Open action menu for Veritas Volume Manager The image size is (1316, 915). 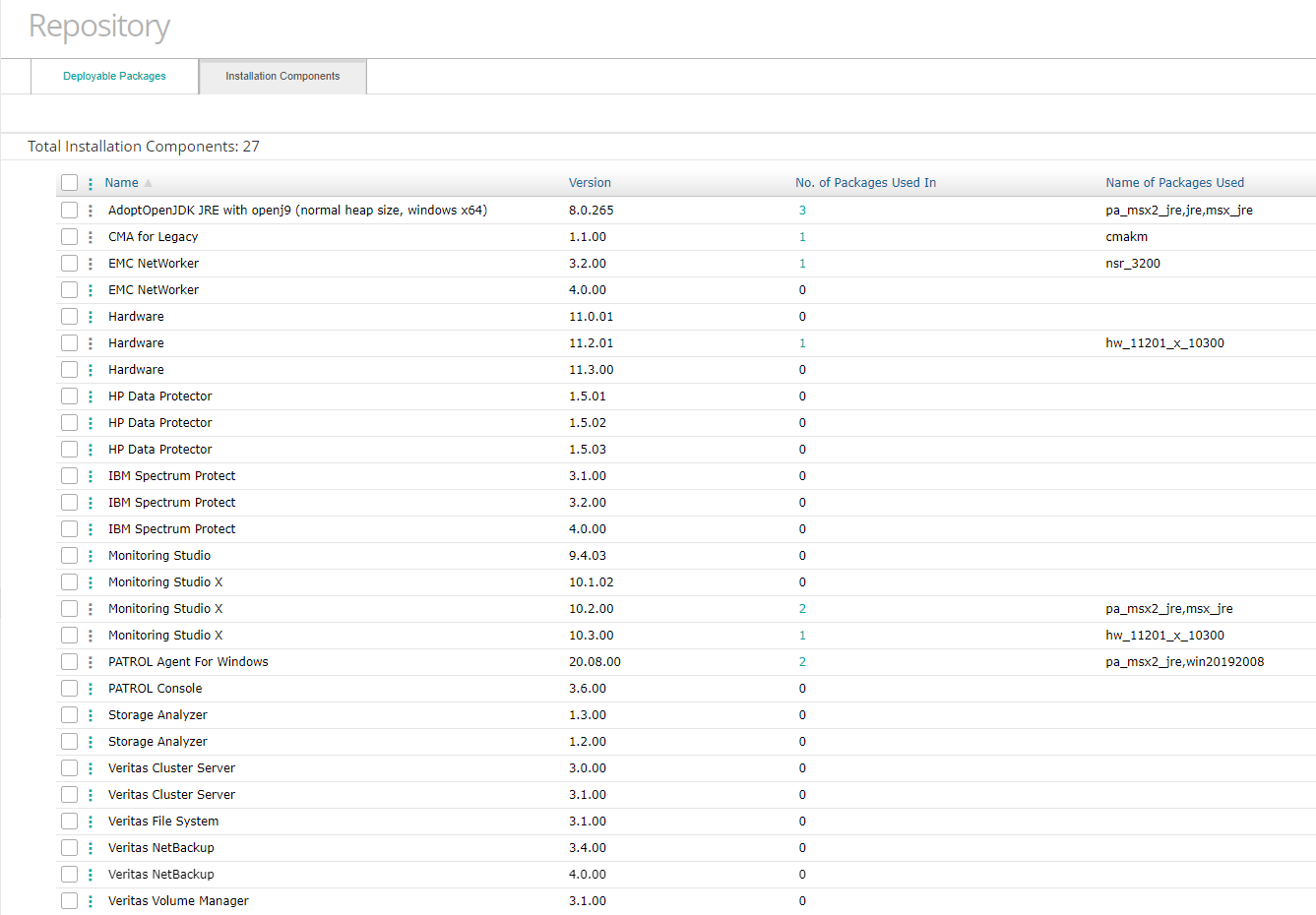coord(91,901)
